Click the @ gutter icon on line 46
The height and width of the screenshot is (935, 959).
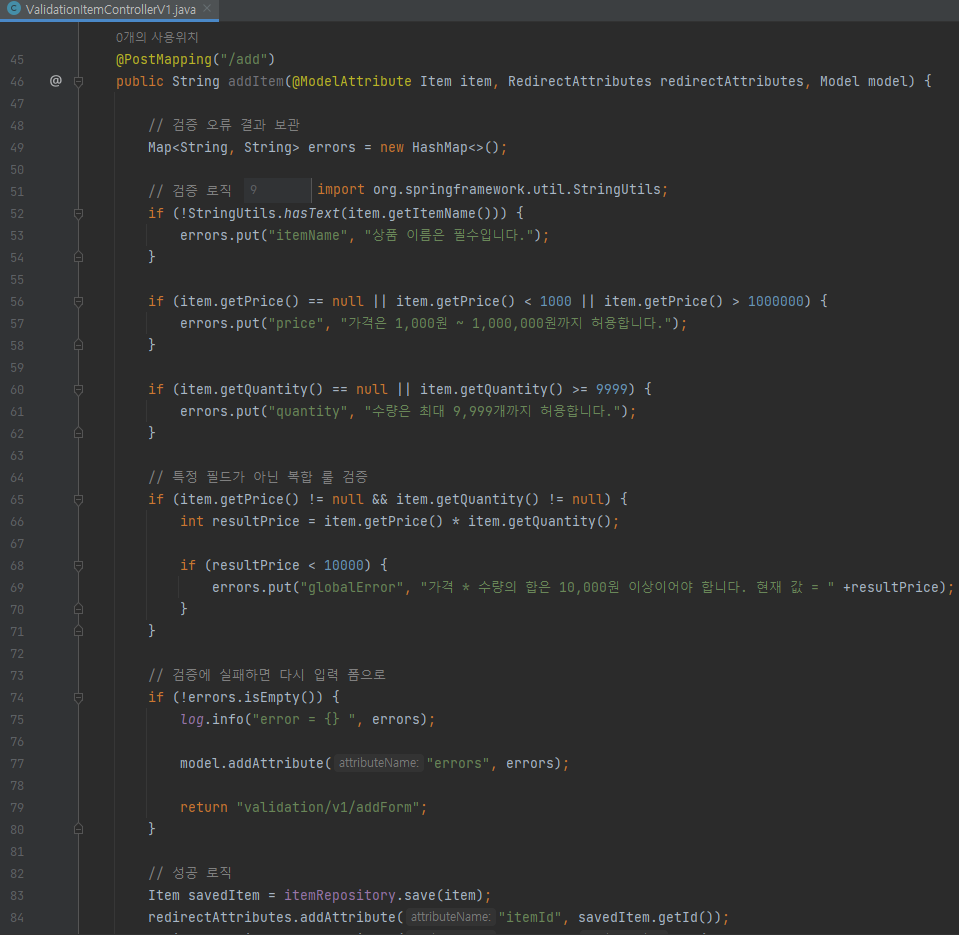point(56,81)
